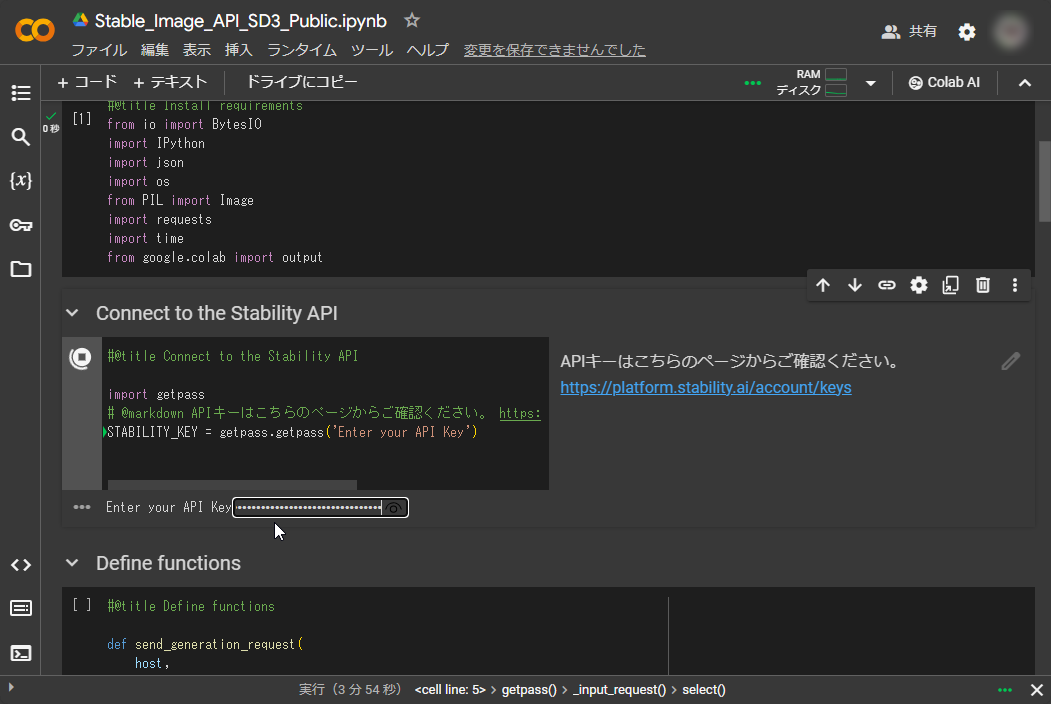The image size is (1051, 704).
Task: Open the Variables panel in the sidebar
Action: pyautogui.click(x=20, y=180)
